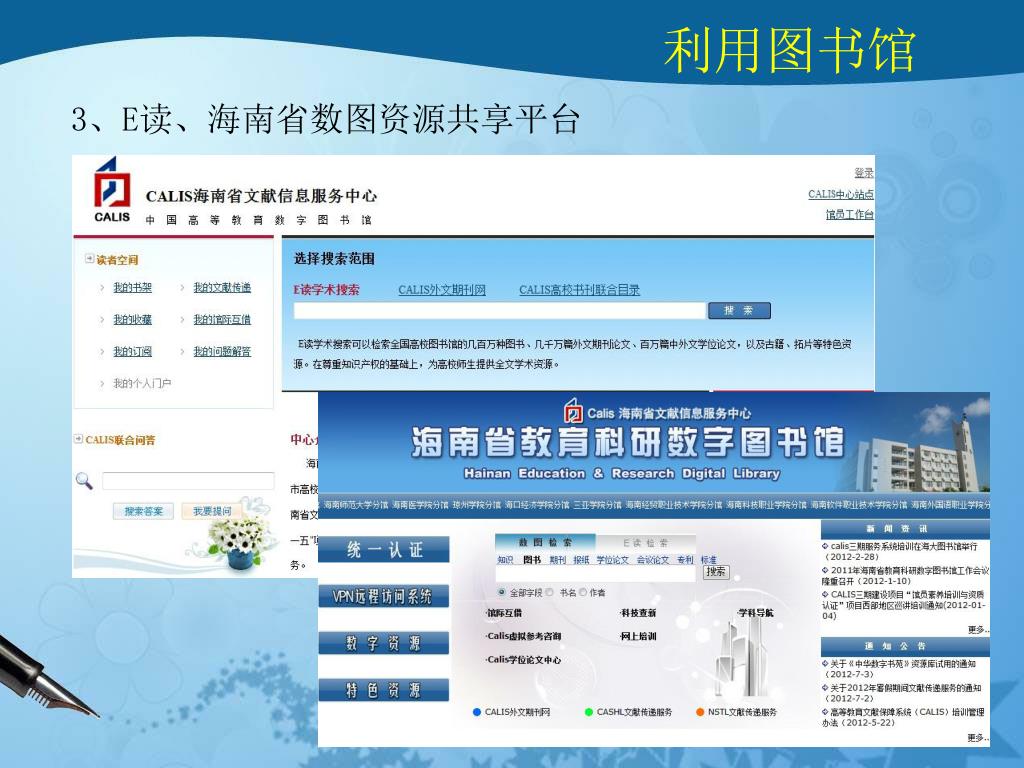Open the 科技查新 link
This screenshot has width=1024, height=768.
(x=638, y=613)
